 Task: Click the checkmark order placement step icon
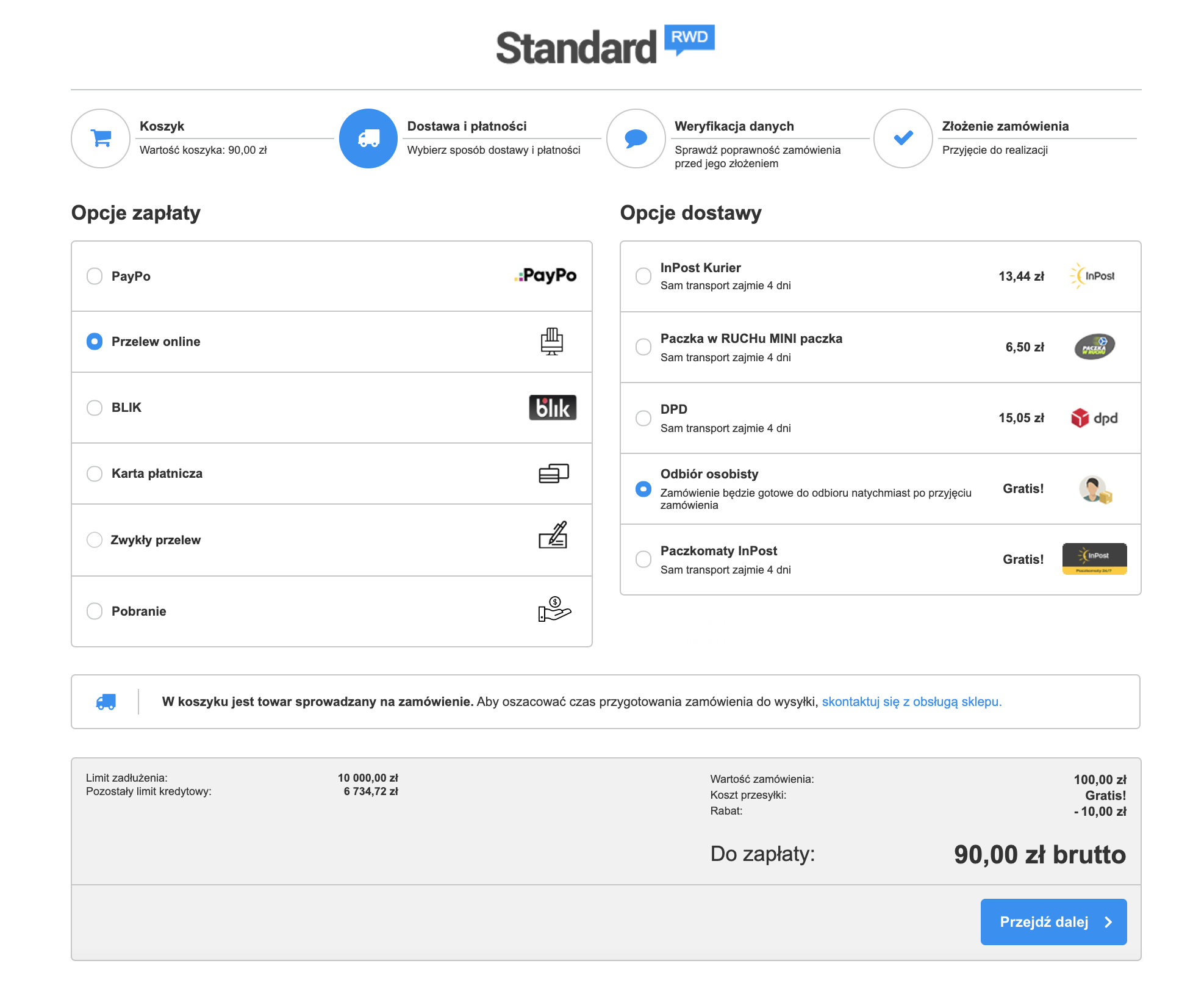point(903,139)
